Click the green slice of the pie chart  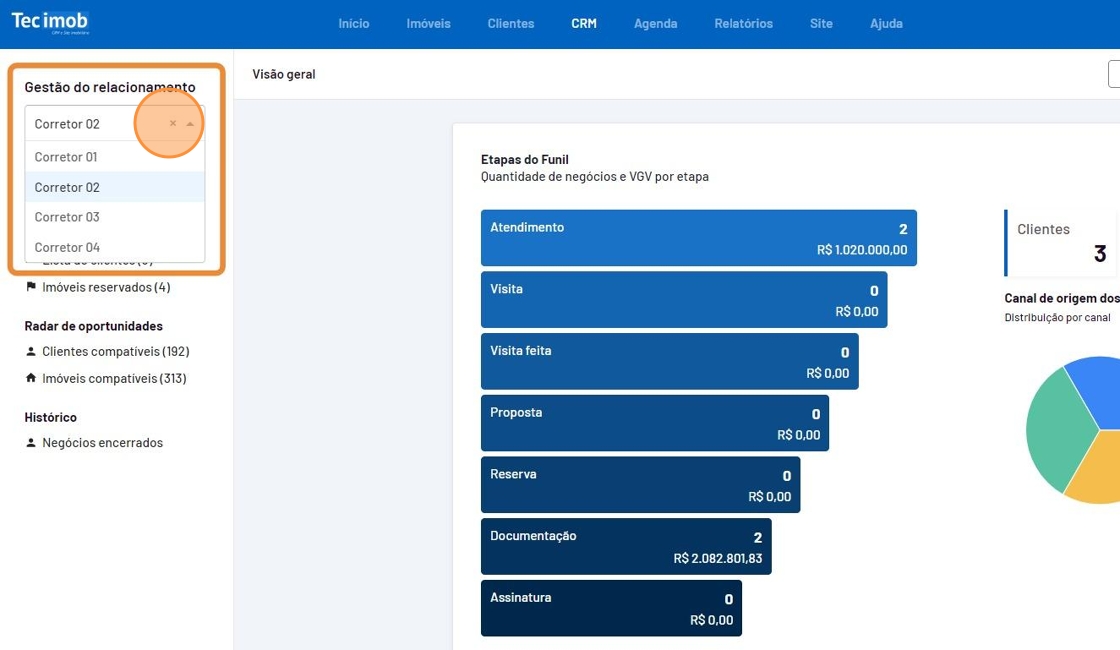[1055, 428]
